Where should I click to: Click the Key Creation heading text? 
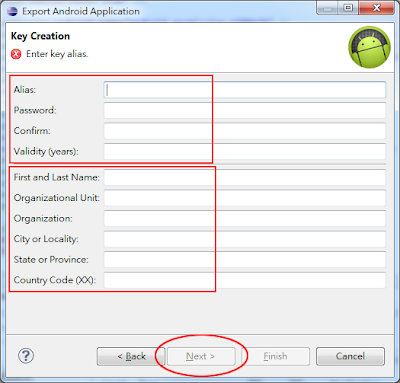coord(40,36)
